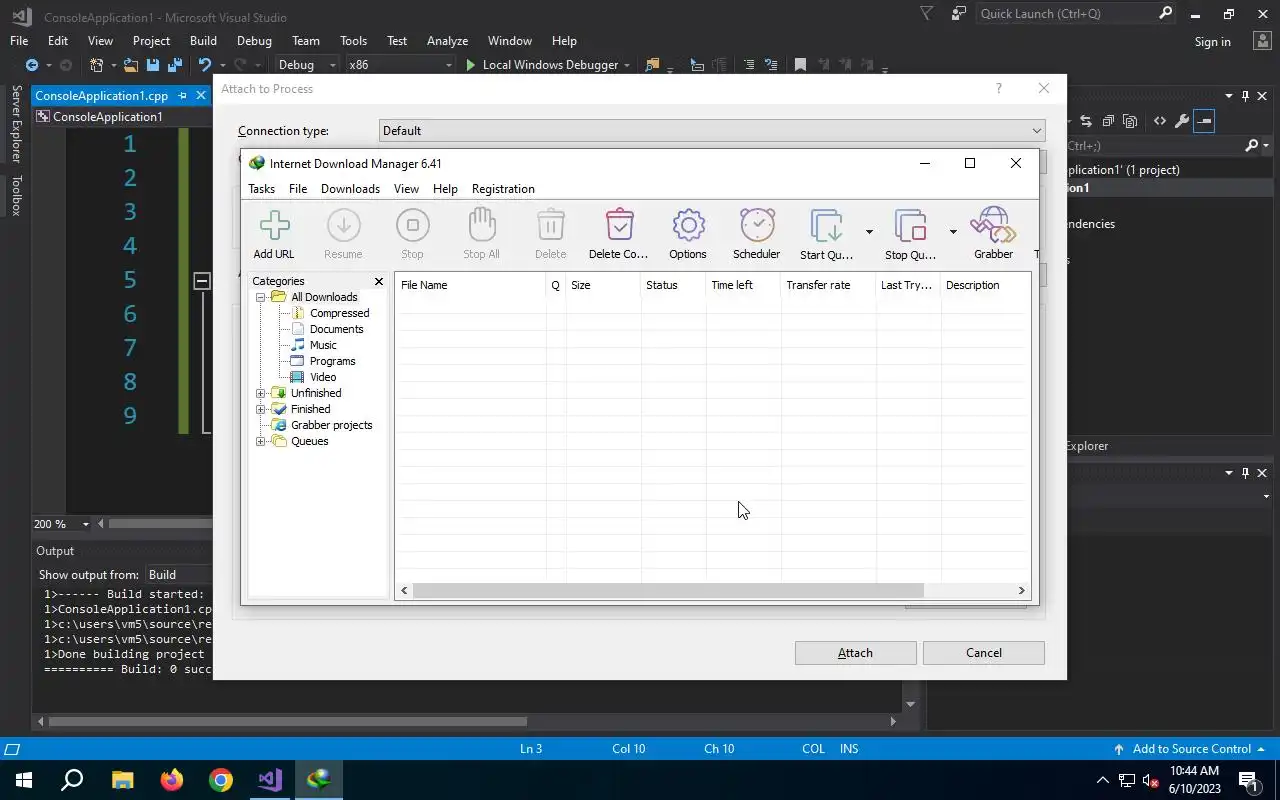Open IDM Options gear icon
Viewport: 1280px width, 800px height.
click(688, 226)
